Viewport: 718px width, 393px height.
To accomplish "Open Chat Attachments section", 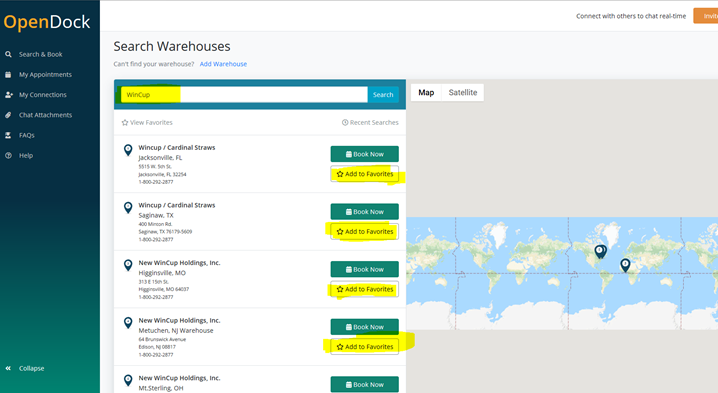I will (x=45, y=115).
